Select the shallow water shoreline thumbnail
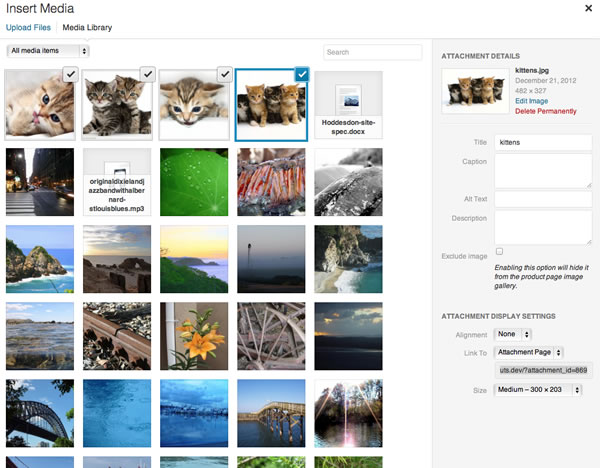600x468 pixels. 40,336
